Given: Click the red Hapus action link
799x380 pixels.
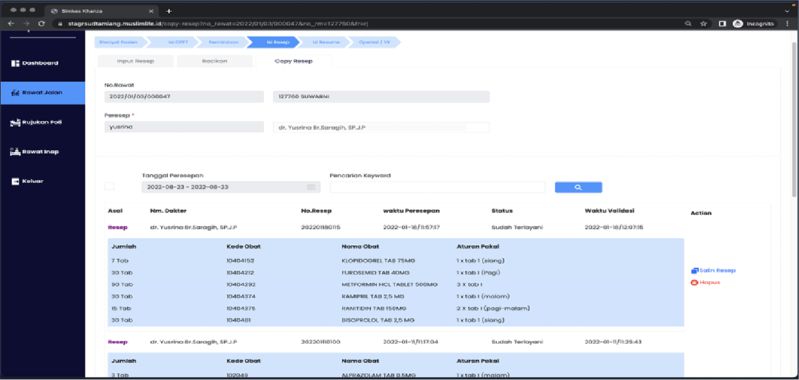Looking at the screenshot, I should click(705, 282).
